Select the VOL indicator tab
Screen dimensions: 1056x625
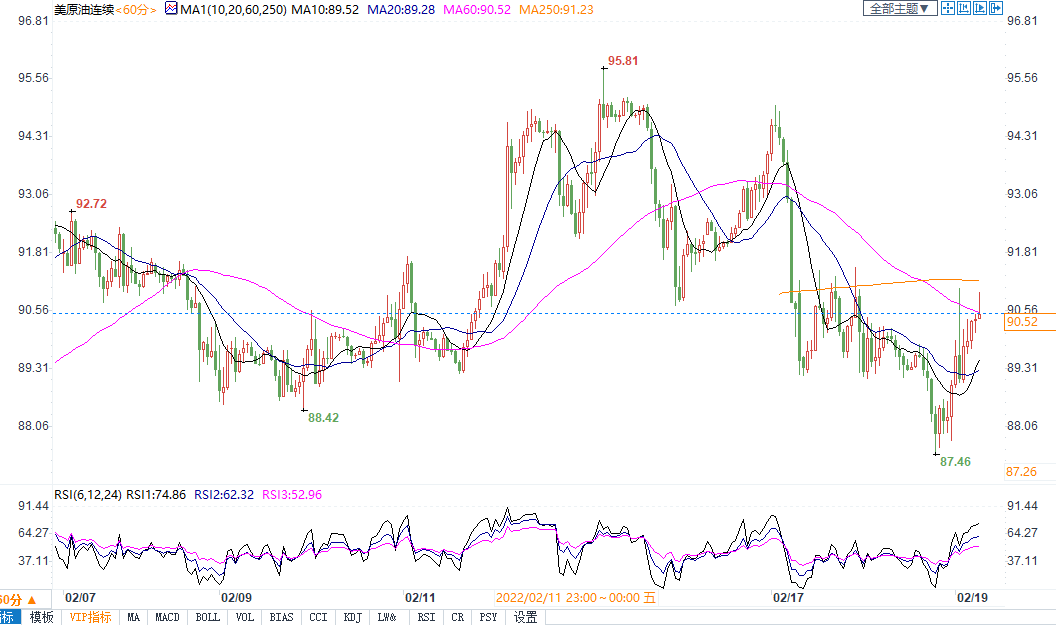click(x=245, y=617)
